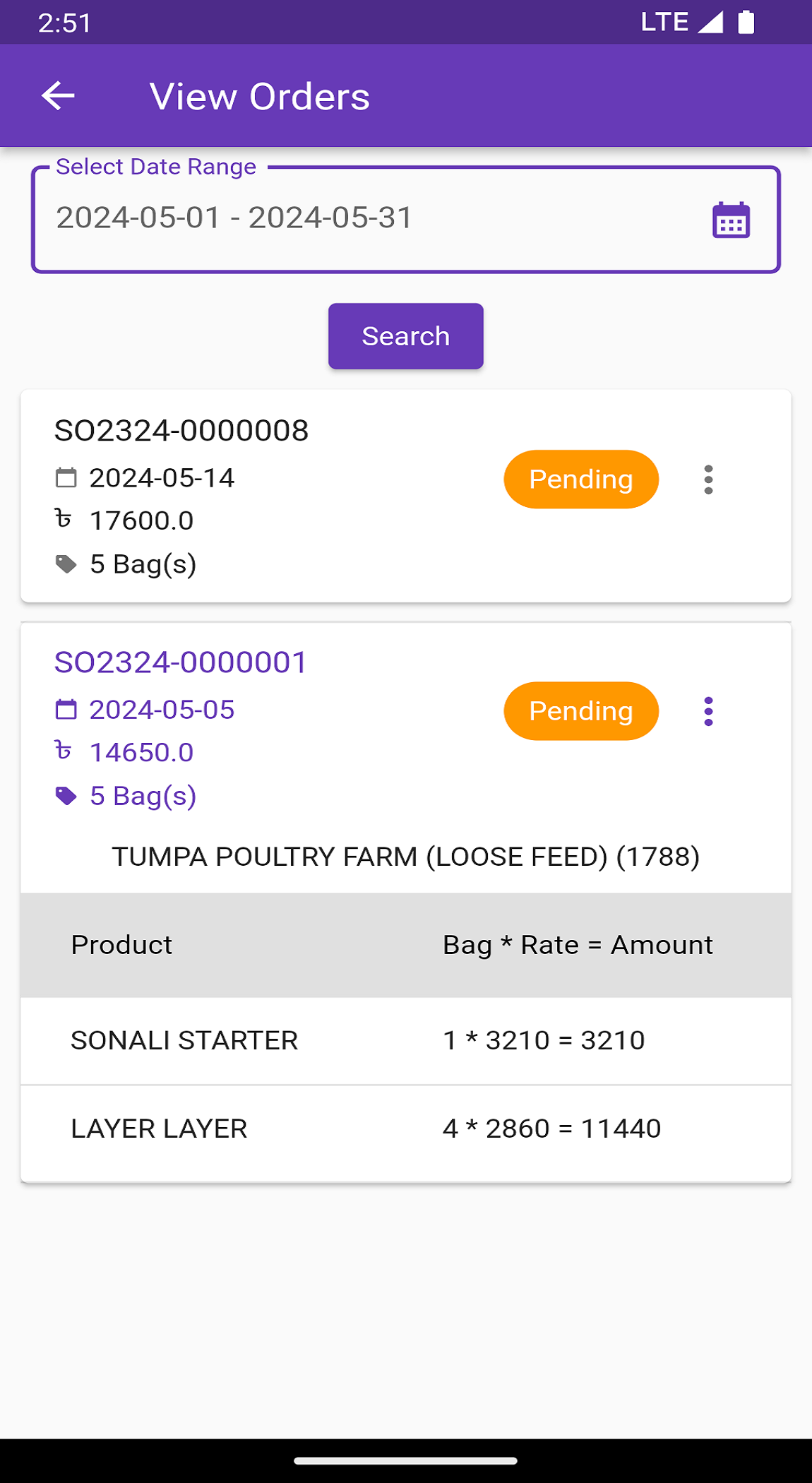Open options menu for order SO2324-0000001
The width and height of the screenshot is (812, 1483).
(x=708, y=712)
